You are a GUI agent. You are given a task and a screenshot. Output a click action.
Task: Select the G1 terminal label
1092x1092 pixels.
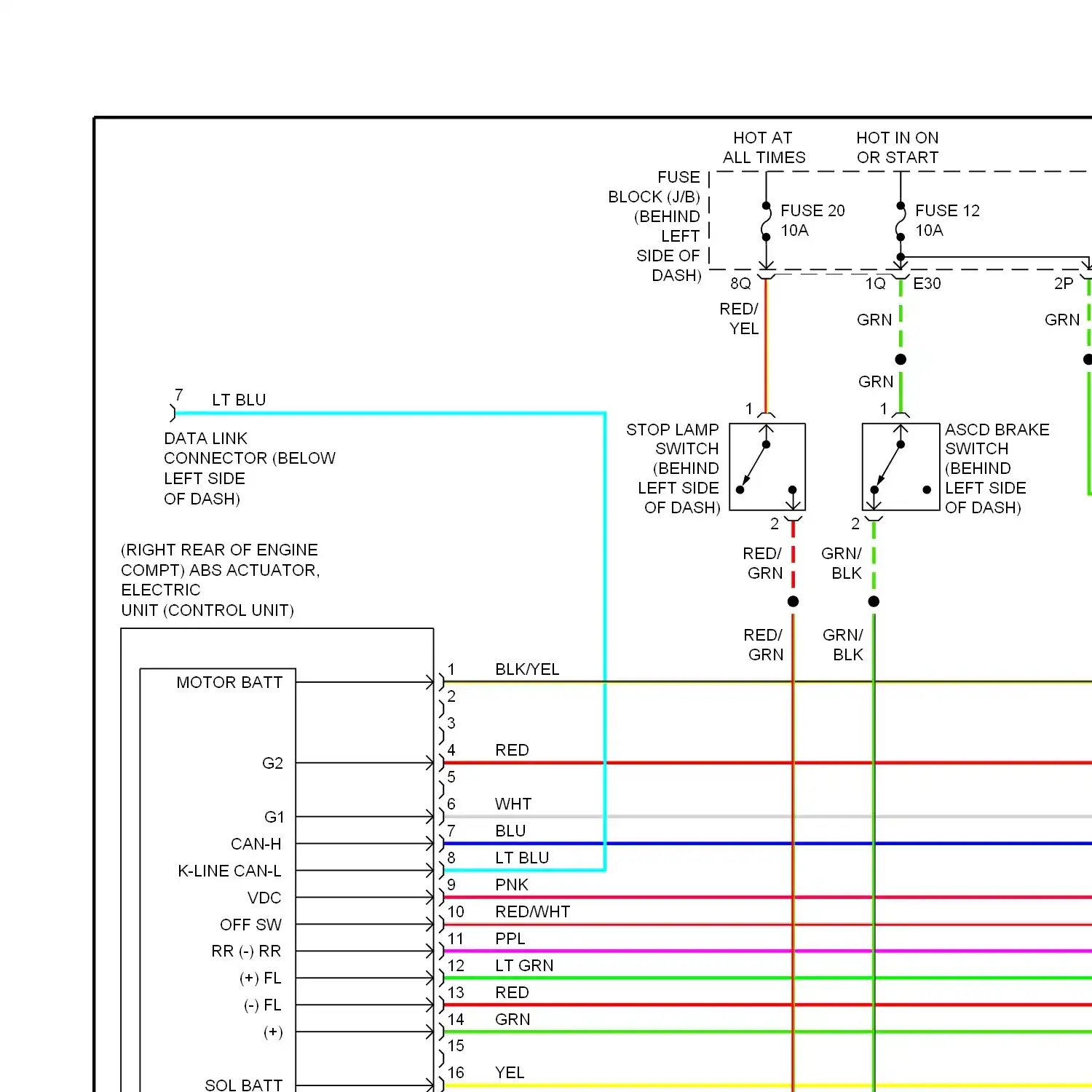click(x=274, y=818)
